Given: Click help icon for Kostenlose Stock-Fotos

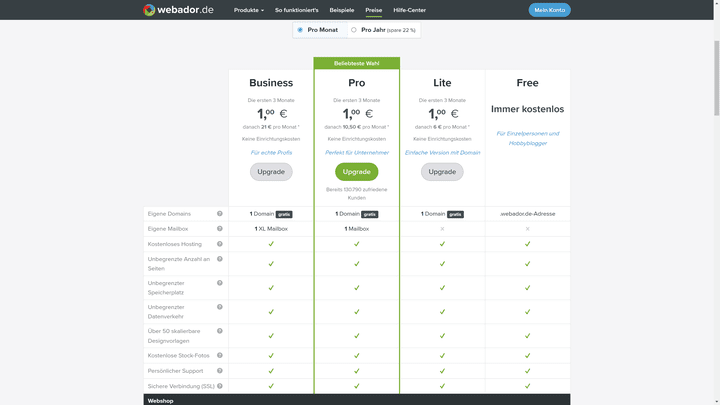Looking at the screenshot, I should pos(220,355).
